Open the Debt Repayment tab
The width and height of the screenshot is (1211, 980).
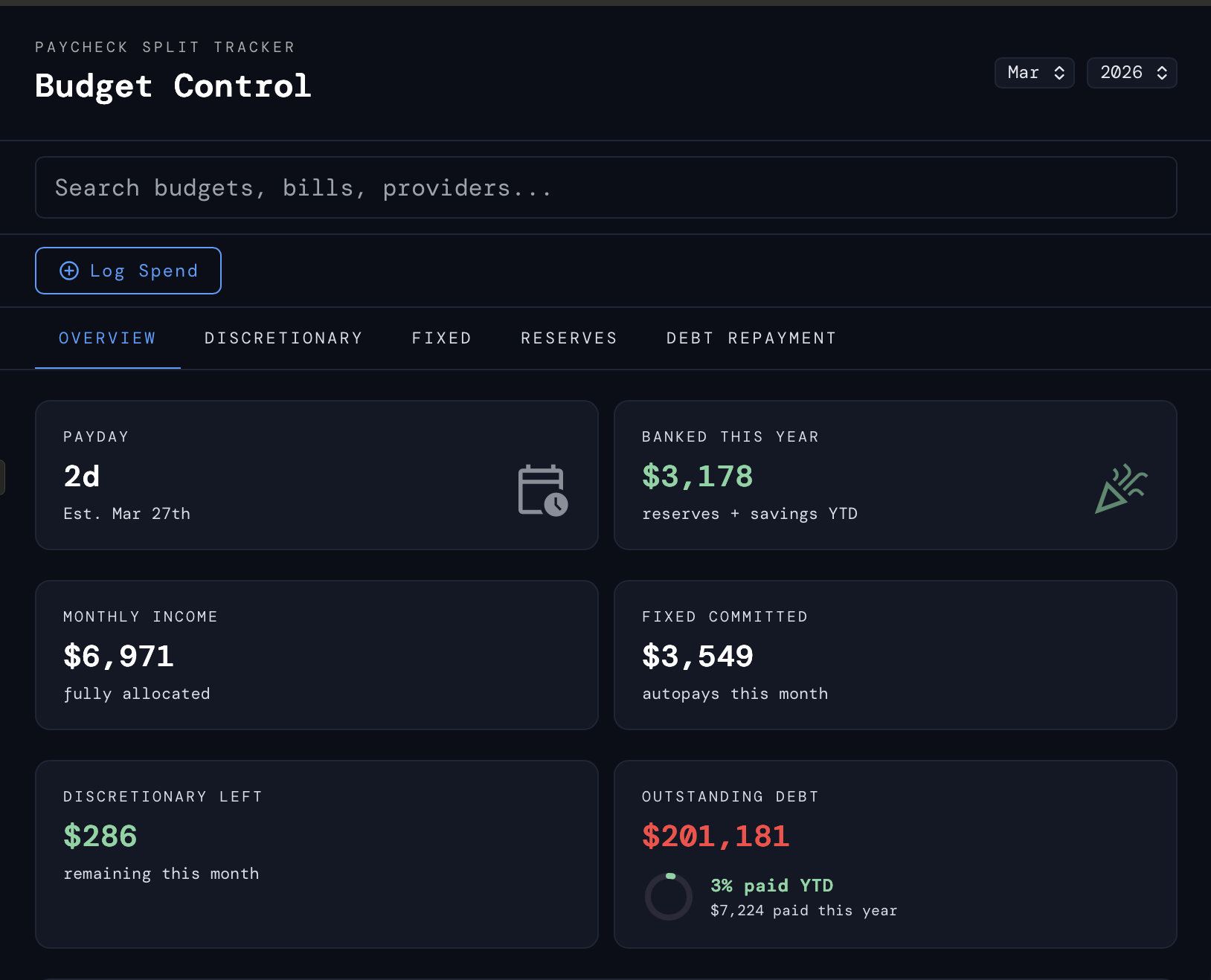[x=751, y=338]
